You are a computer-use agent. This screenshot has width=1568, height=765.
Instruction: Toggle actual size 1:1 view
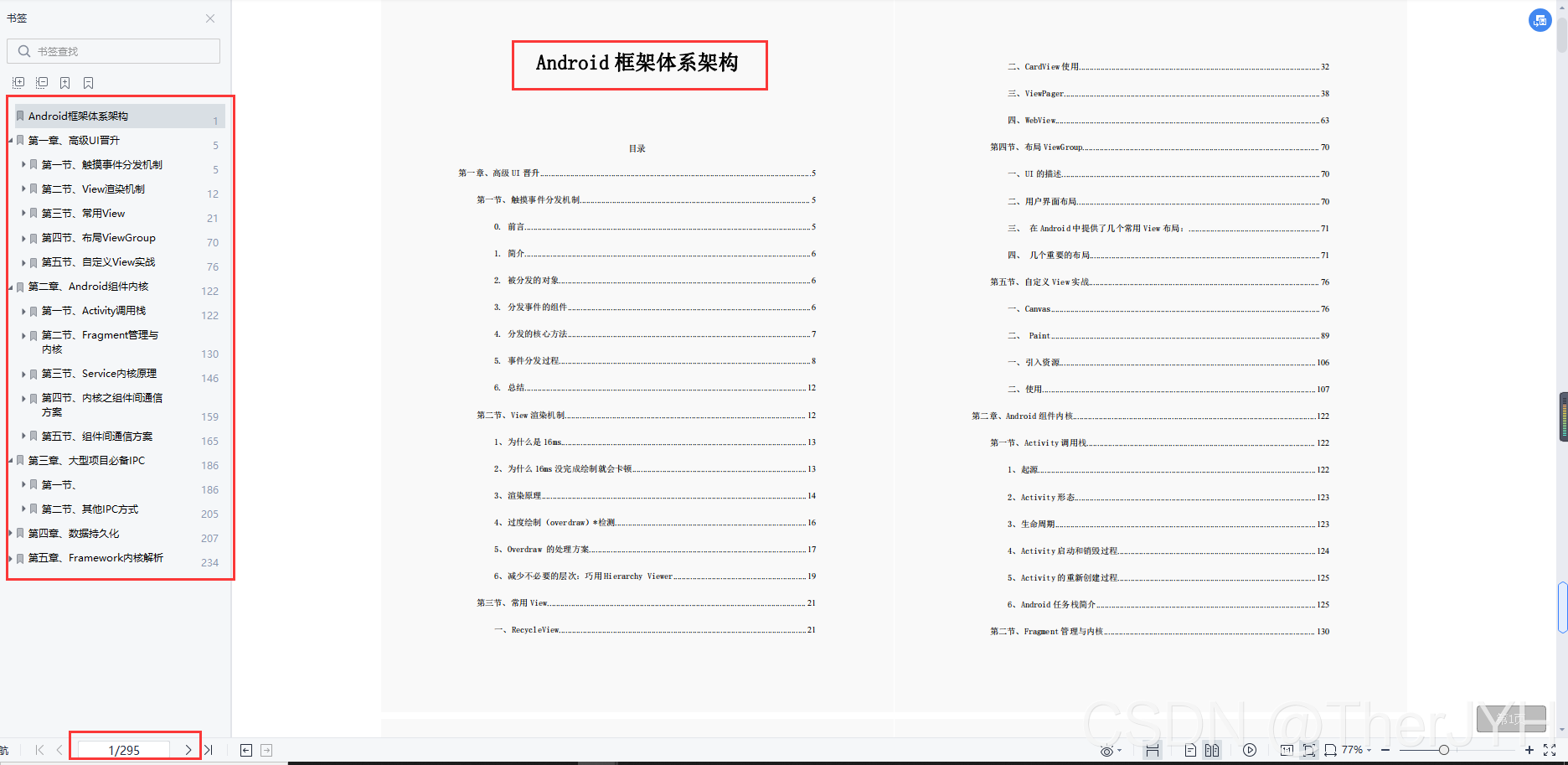pos(1287,750)
